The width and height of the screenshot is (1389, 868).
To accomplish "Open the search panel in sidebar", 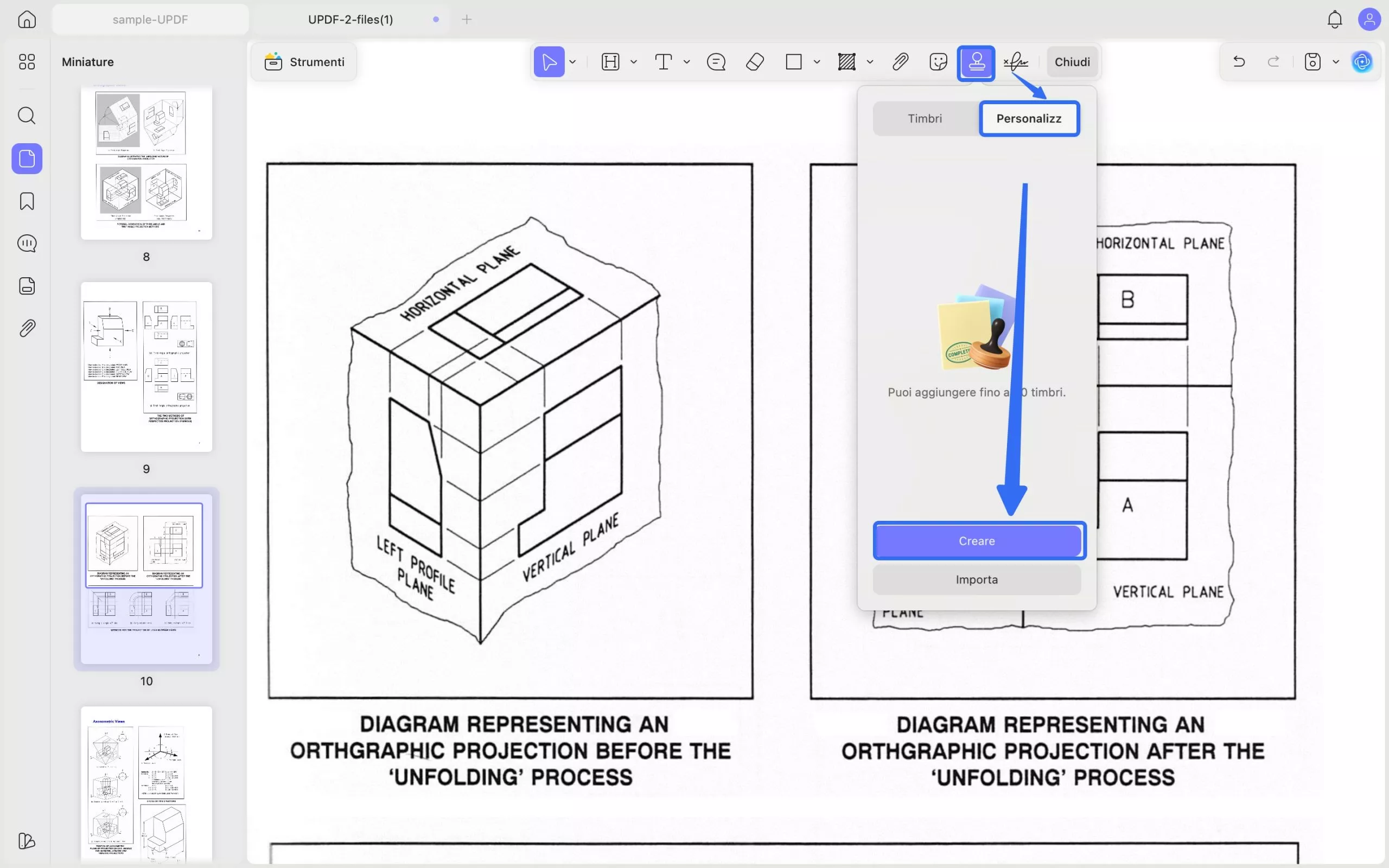I will (x=27, y=116).
